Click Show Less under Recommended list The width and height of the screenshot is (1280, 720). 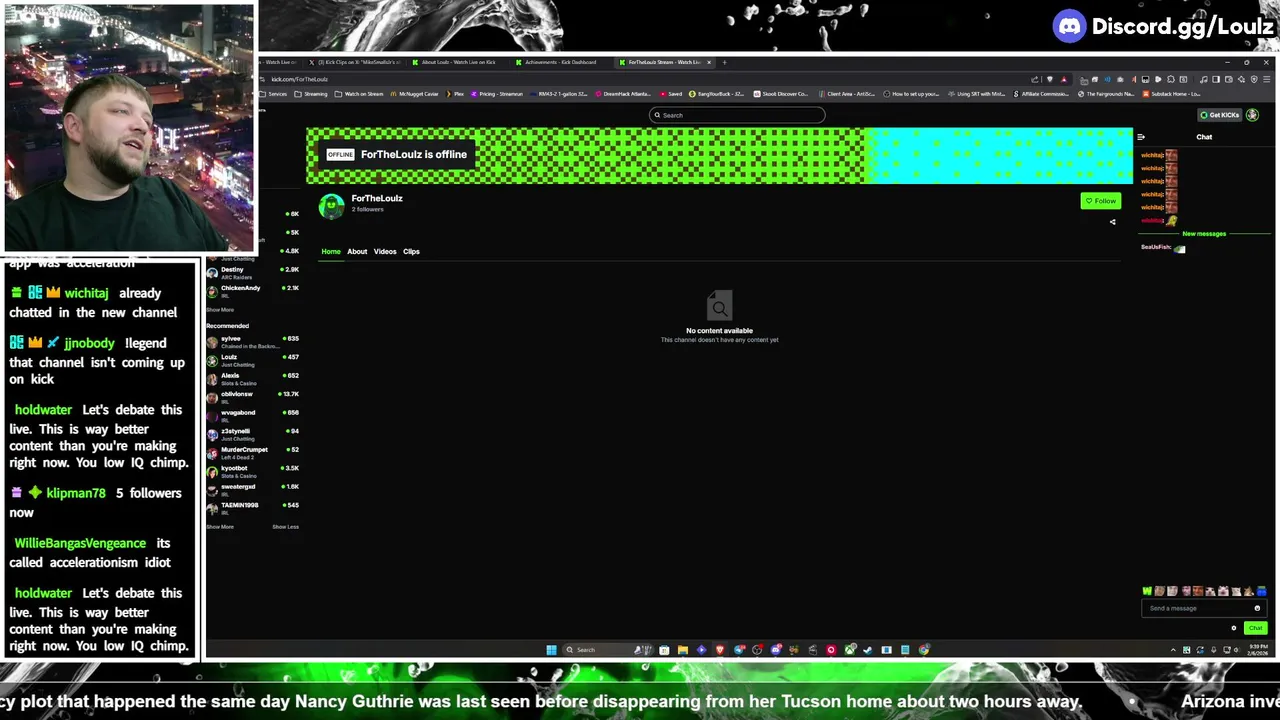pyautogui.click(x=285, y=527)
